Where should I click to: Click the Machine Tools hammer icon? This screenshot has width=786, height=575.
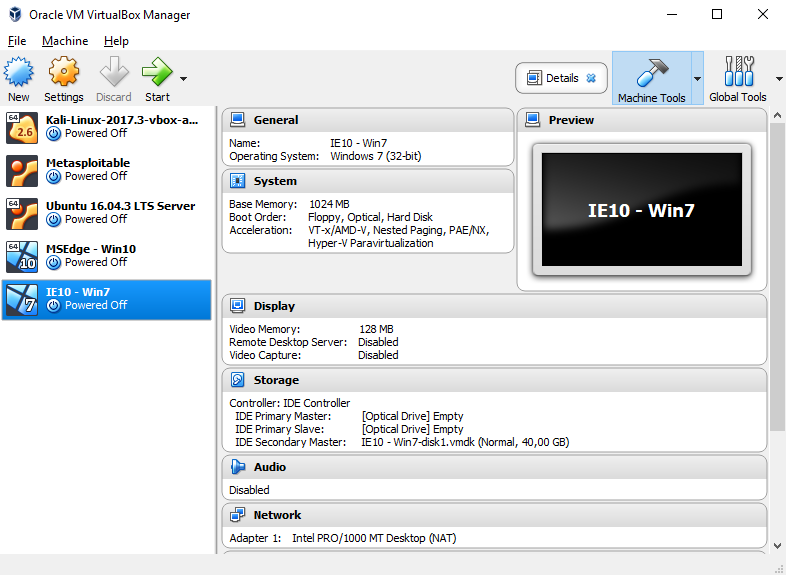point(652,72)
